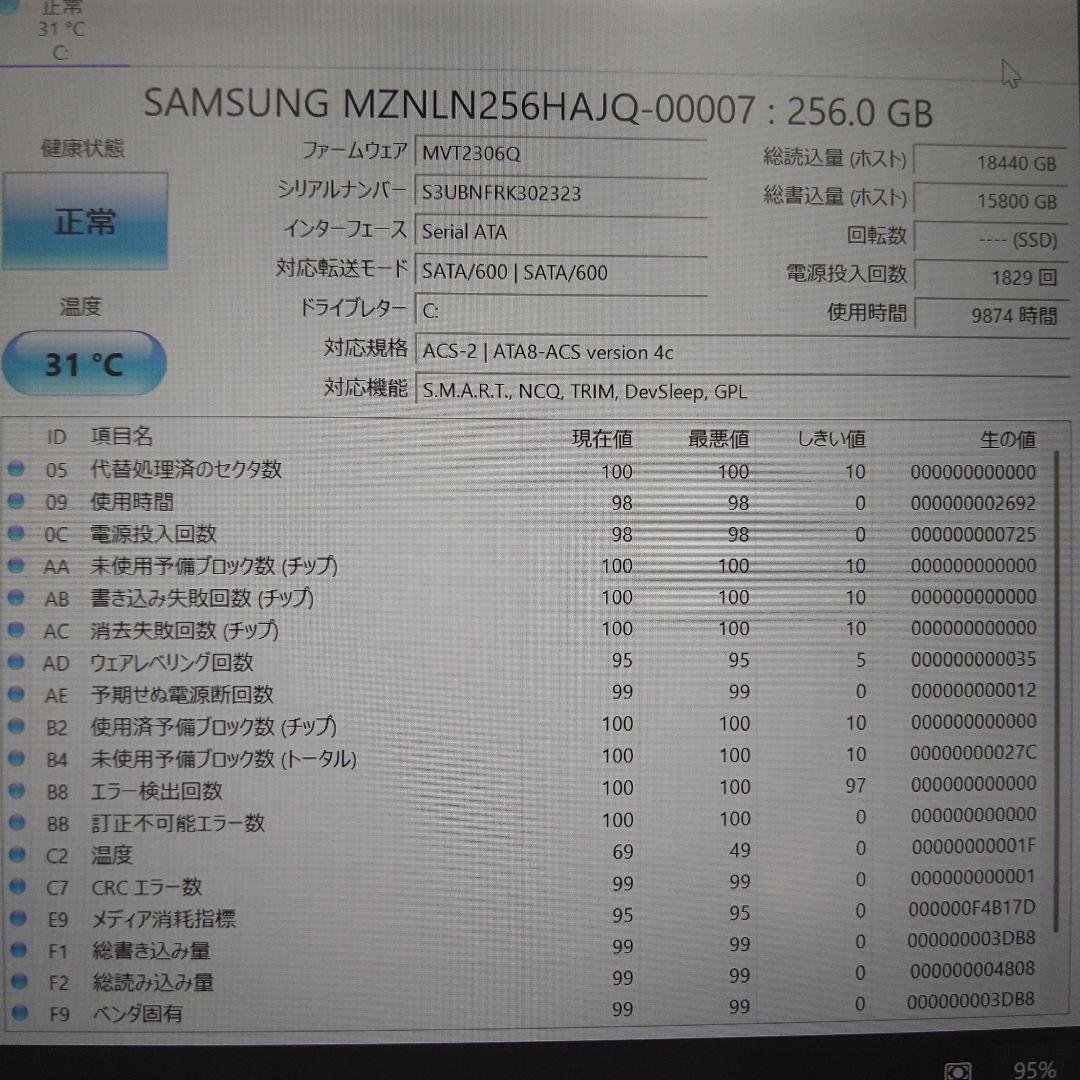The image size is (1080, 1080).
Task: Click status indicator for CRC エラー数
Action: click(x=17, y=887)
